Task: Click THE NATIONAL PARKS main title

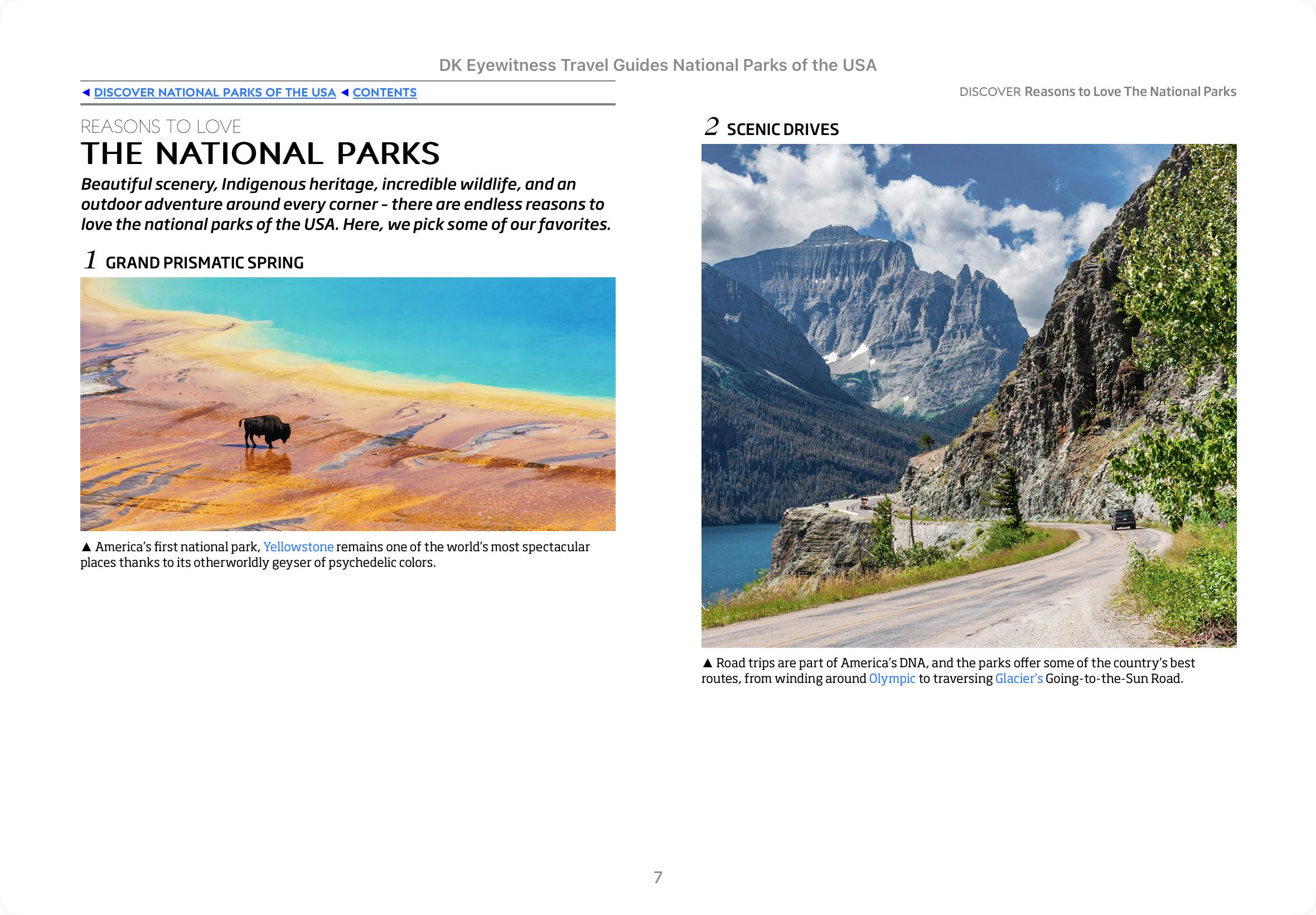Action: coord(260,153)
